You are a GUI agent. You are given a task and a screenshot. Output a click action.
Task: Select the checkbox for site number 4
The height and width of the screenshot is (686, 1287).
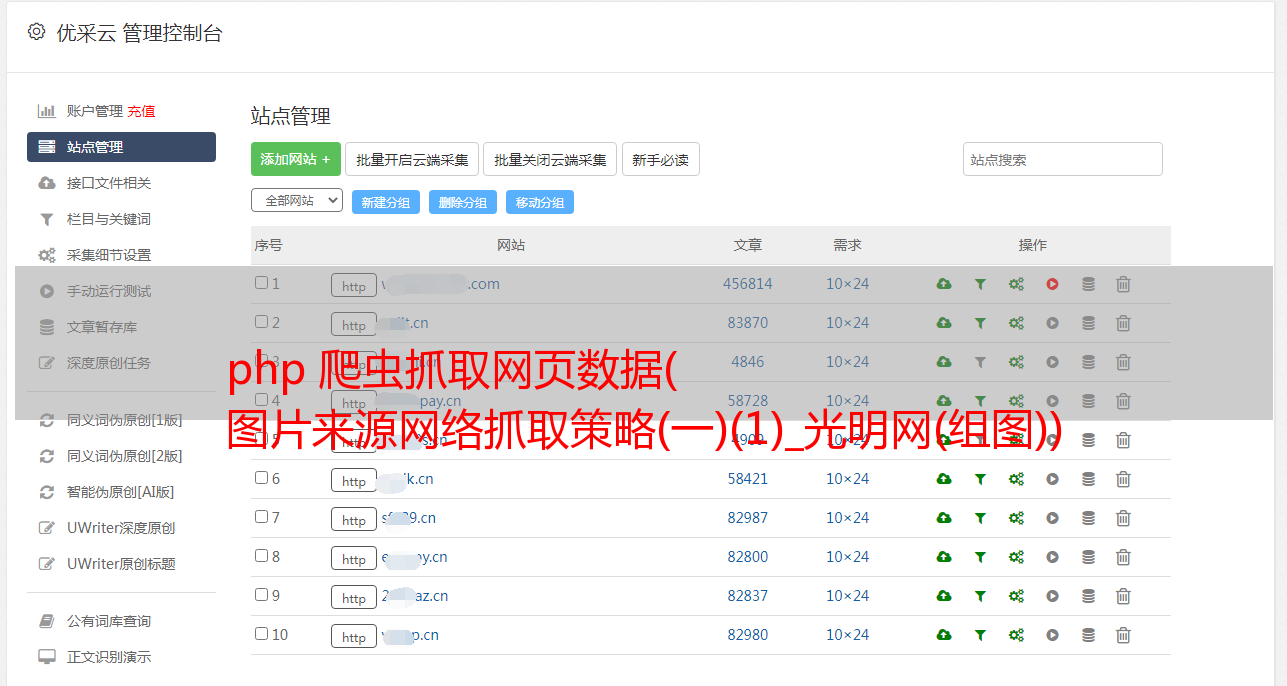[261, 400]
